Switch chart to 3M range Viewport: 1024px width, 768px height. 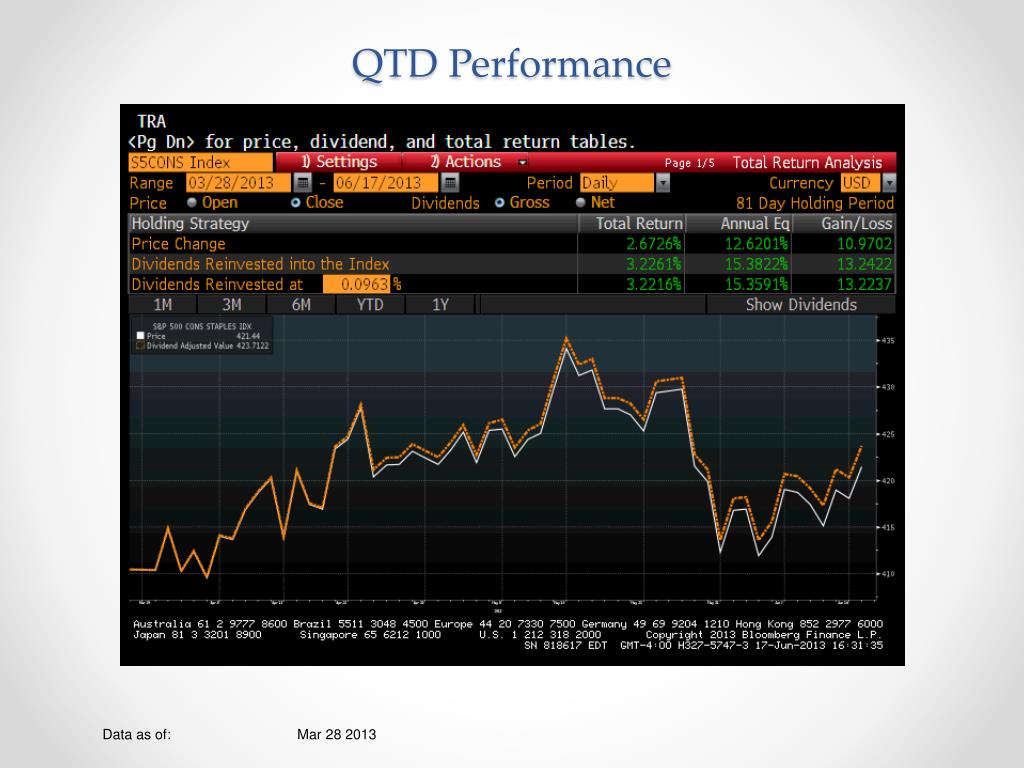[232, 304]
